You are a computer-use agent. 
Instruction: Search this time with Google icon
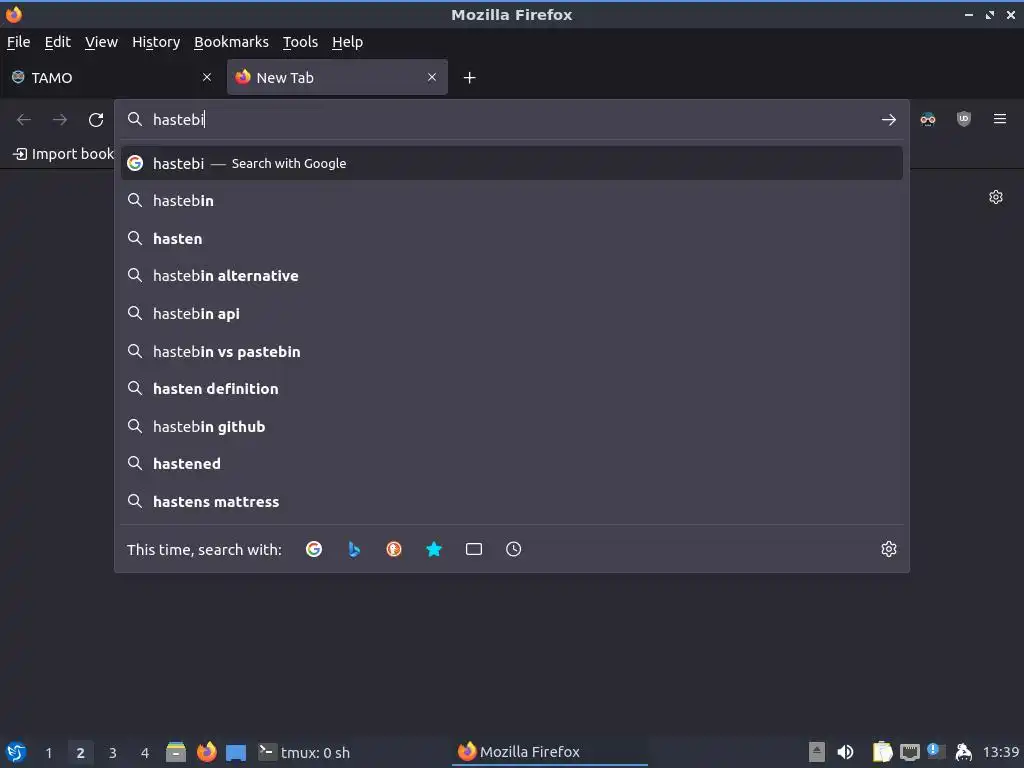pyautogui.click(x=314, y=549)
